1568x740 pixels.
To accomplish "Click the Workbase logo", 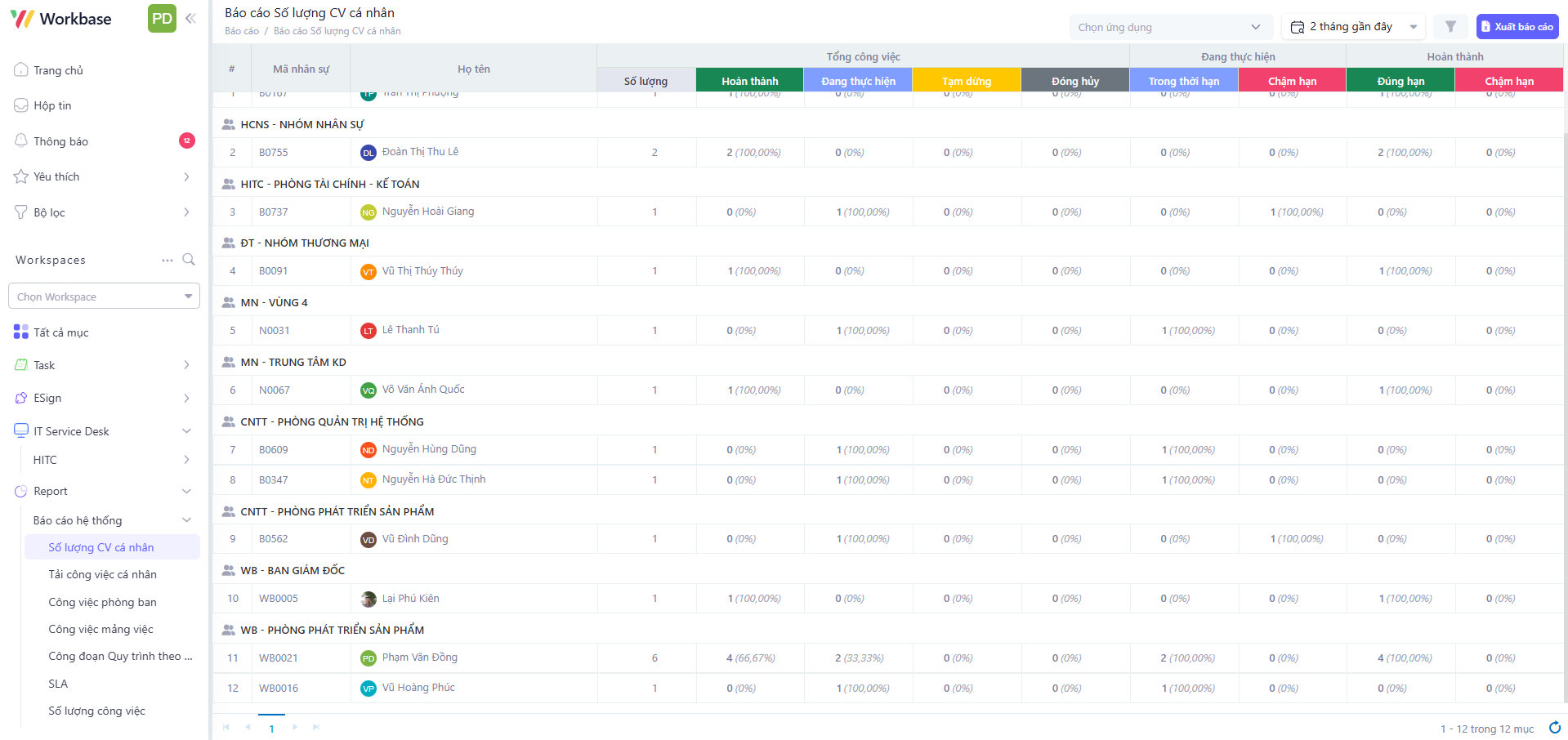I will click(x=61, y=19).
